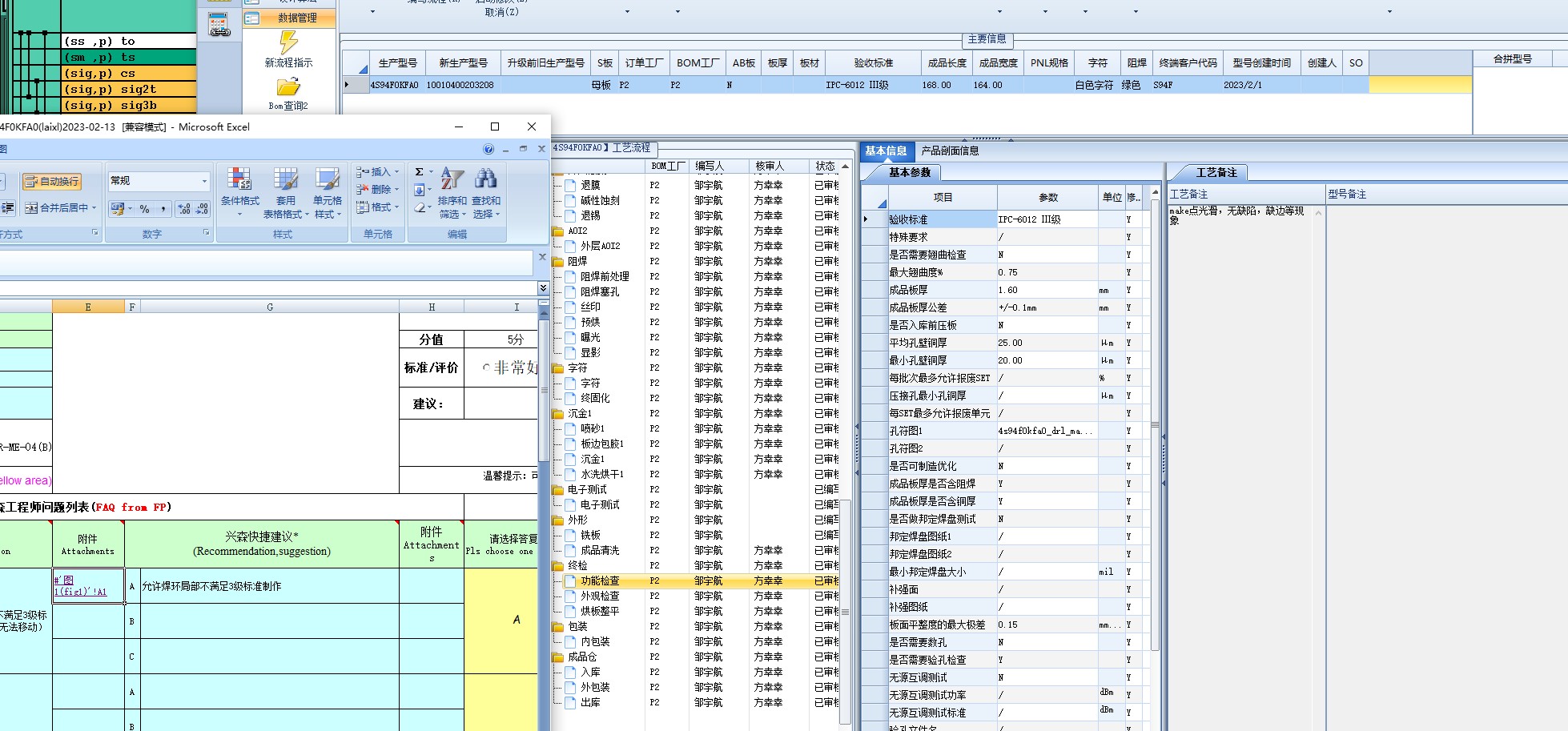The width and height of the screenshot is (1568, 731).
Task: Click the decrease decimal icon
Action: tap(202, 209)
